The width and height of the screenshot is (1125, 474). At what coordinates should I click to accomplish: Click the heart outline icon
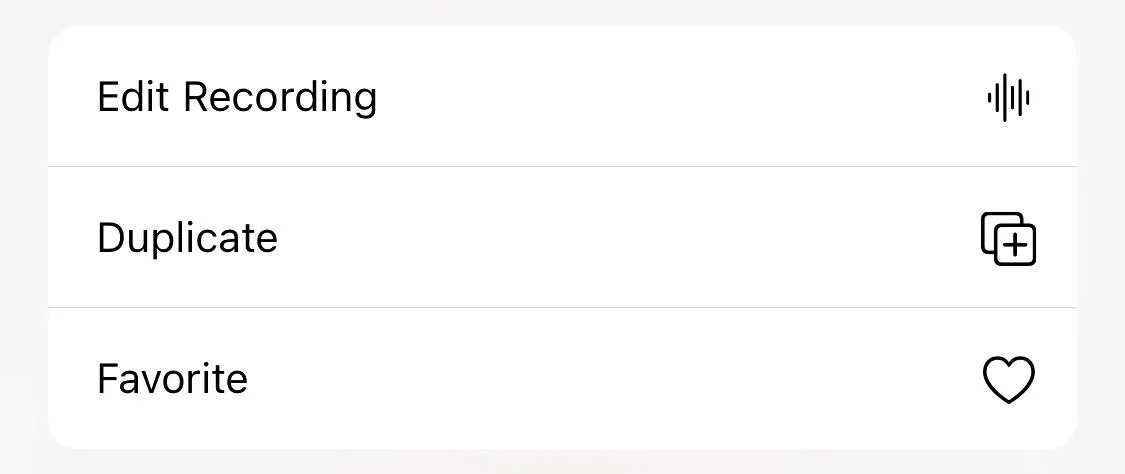tap(1008, 379)
